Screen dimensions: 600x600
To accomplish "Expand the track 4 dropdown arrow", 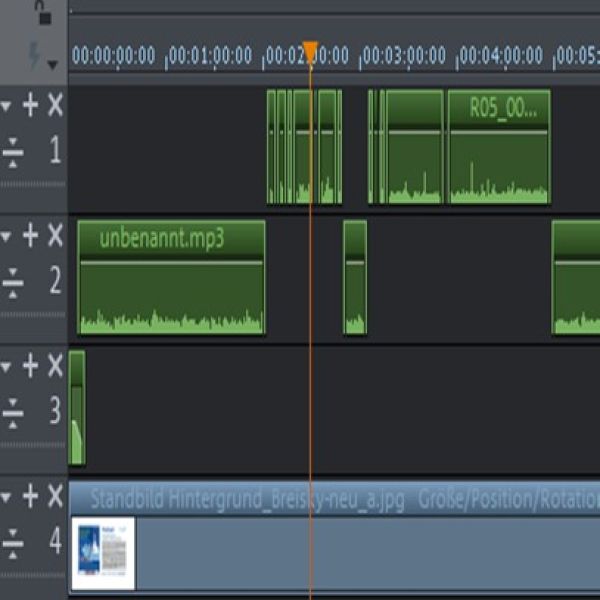I will coord(8,496).
